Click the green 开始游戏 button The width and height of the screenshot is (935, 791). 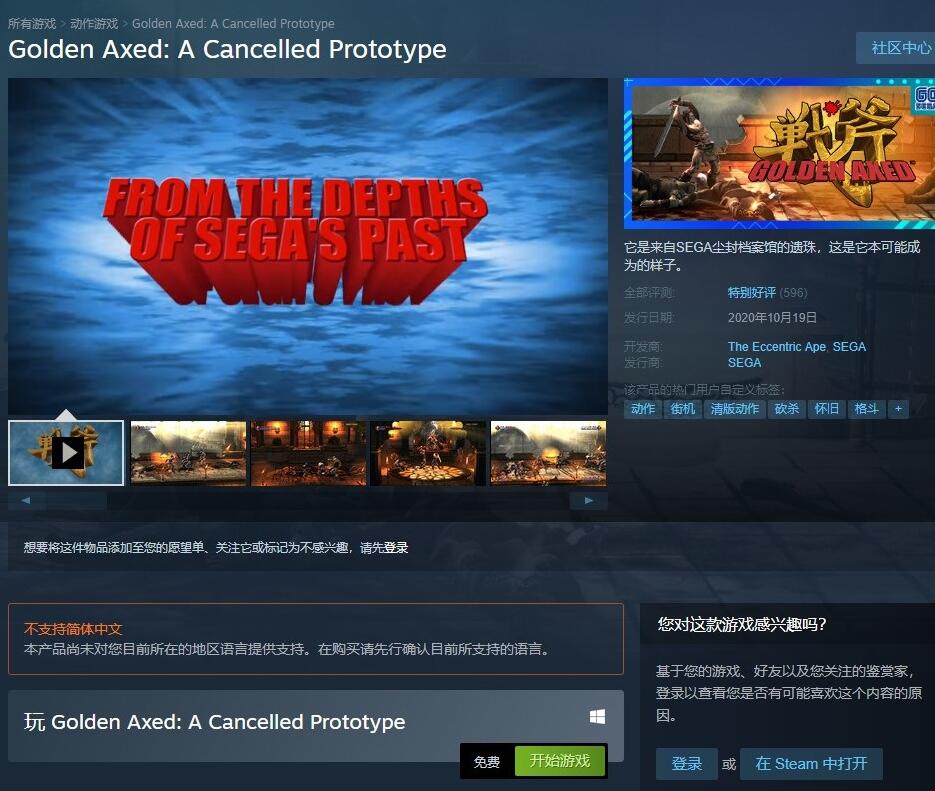[559, 761]
